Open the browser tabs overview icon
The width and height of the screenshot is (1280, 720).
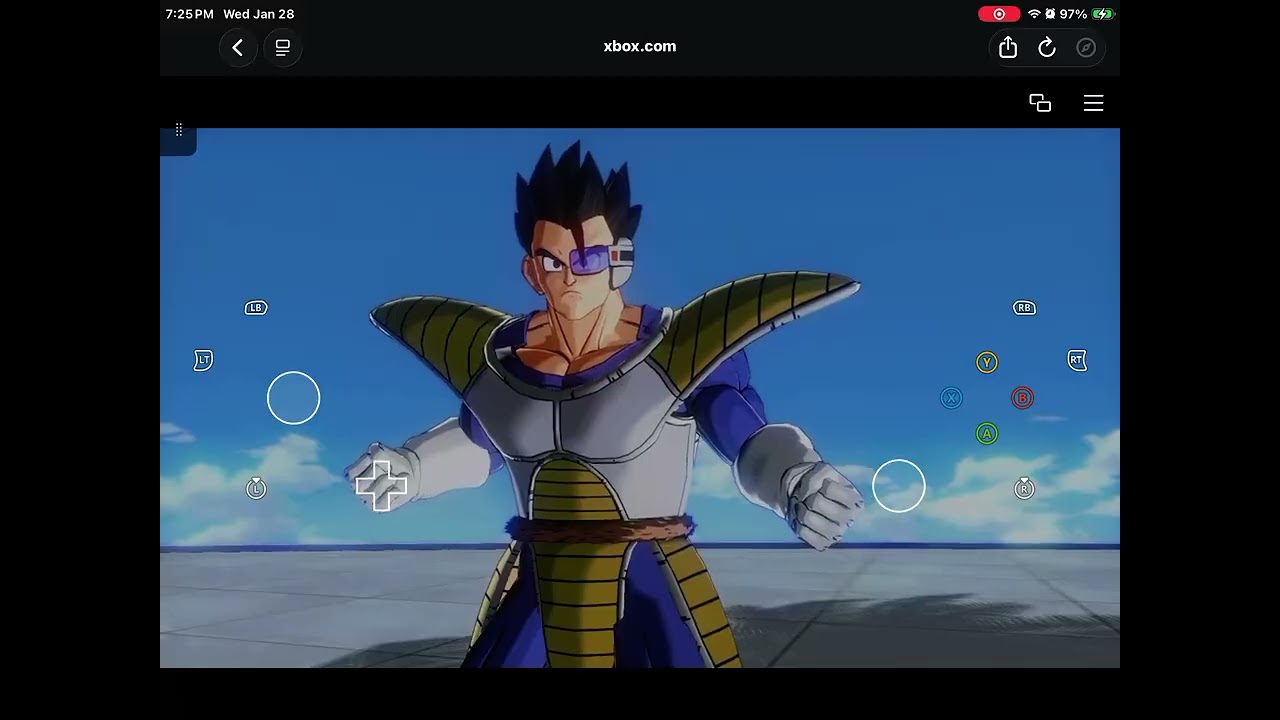283,47
